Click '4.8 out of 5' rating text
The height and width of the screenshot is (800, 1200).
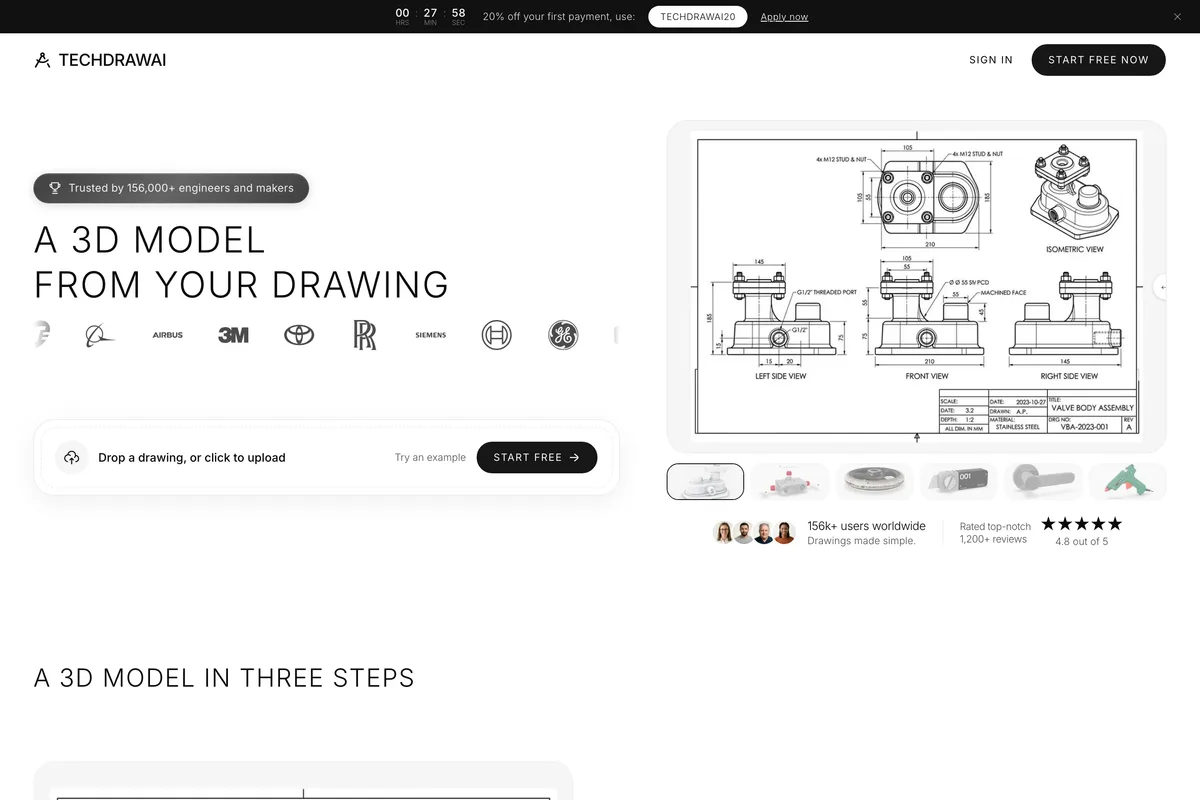click(x=1081, y=542)
